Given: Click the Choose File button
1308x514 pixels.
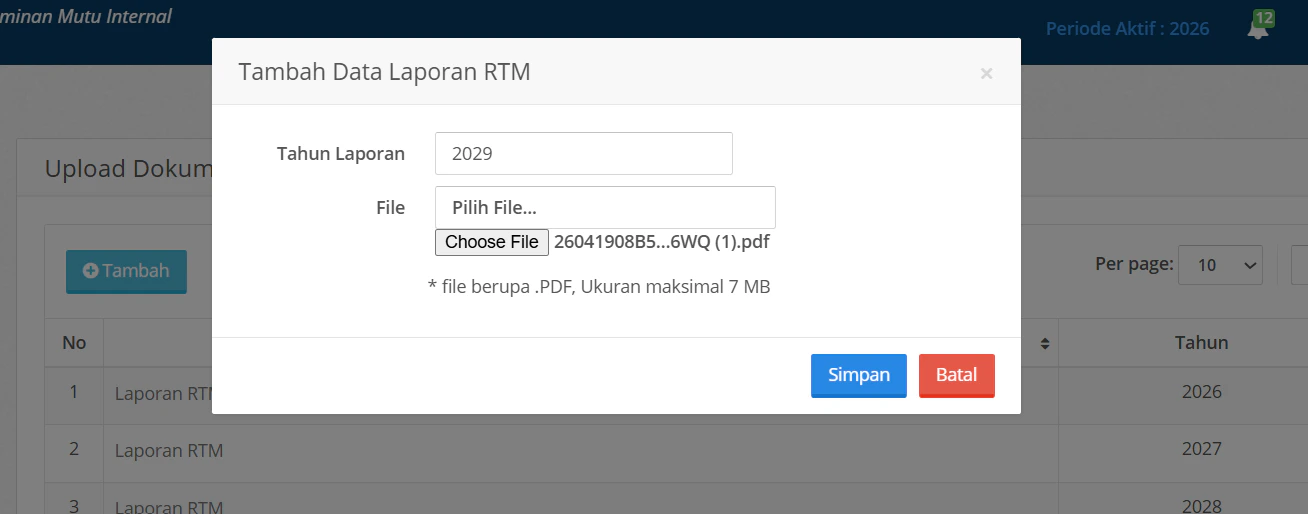Looking at the screenshot, I should (492, 242).
